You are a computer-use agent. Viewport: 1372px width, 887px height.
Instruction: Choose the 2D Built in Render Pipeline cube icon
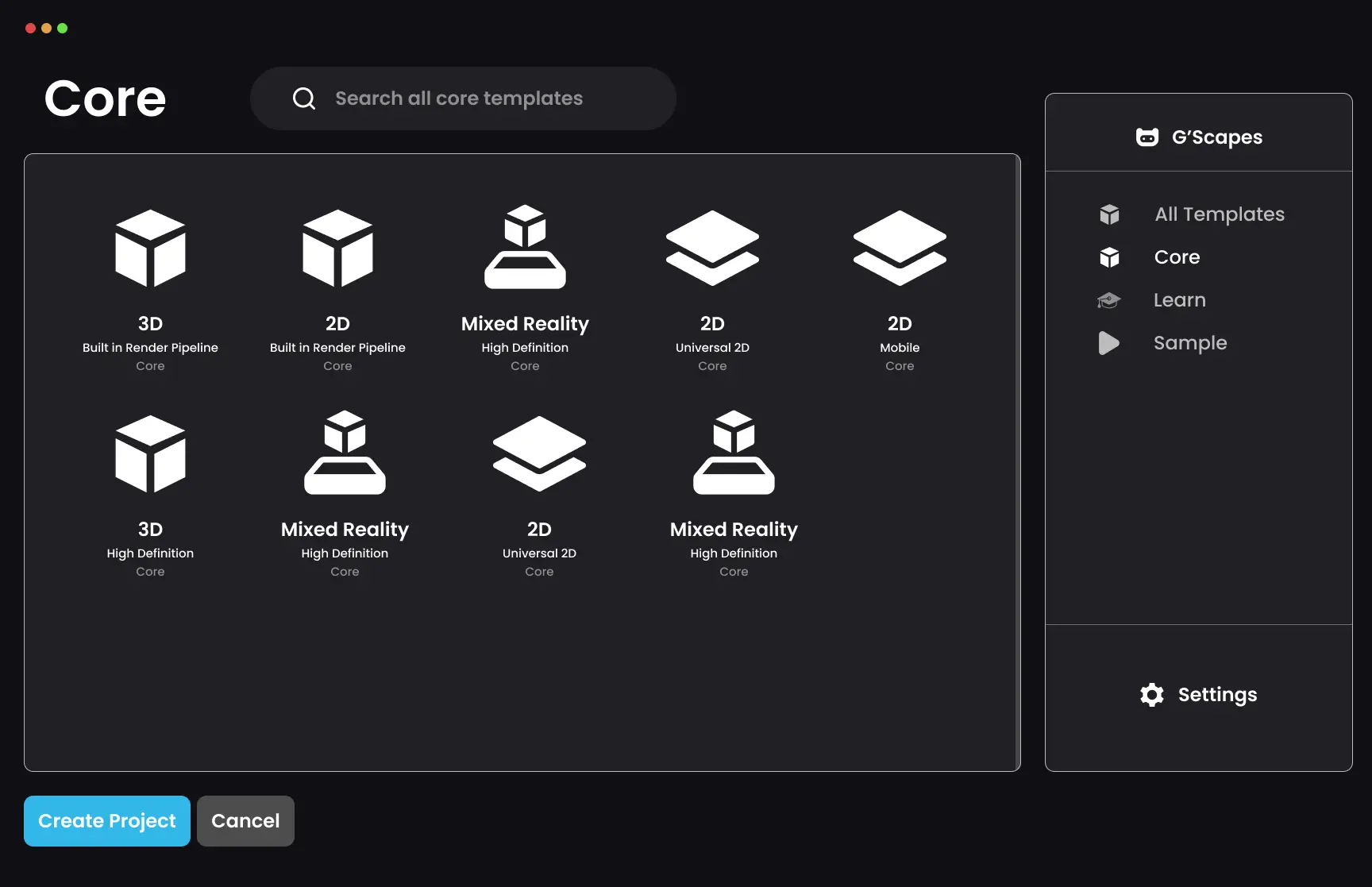click(337, 248)
